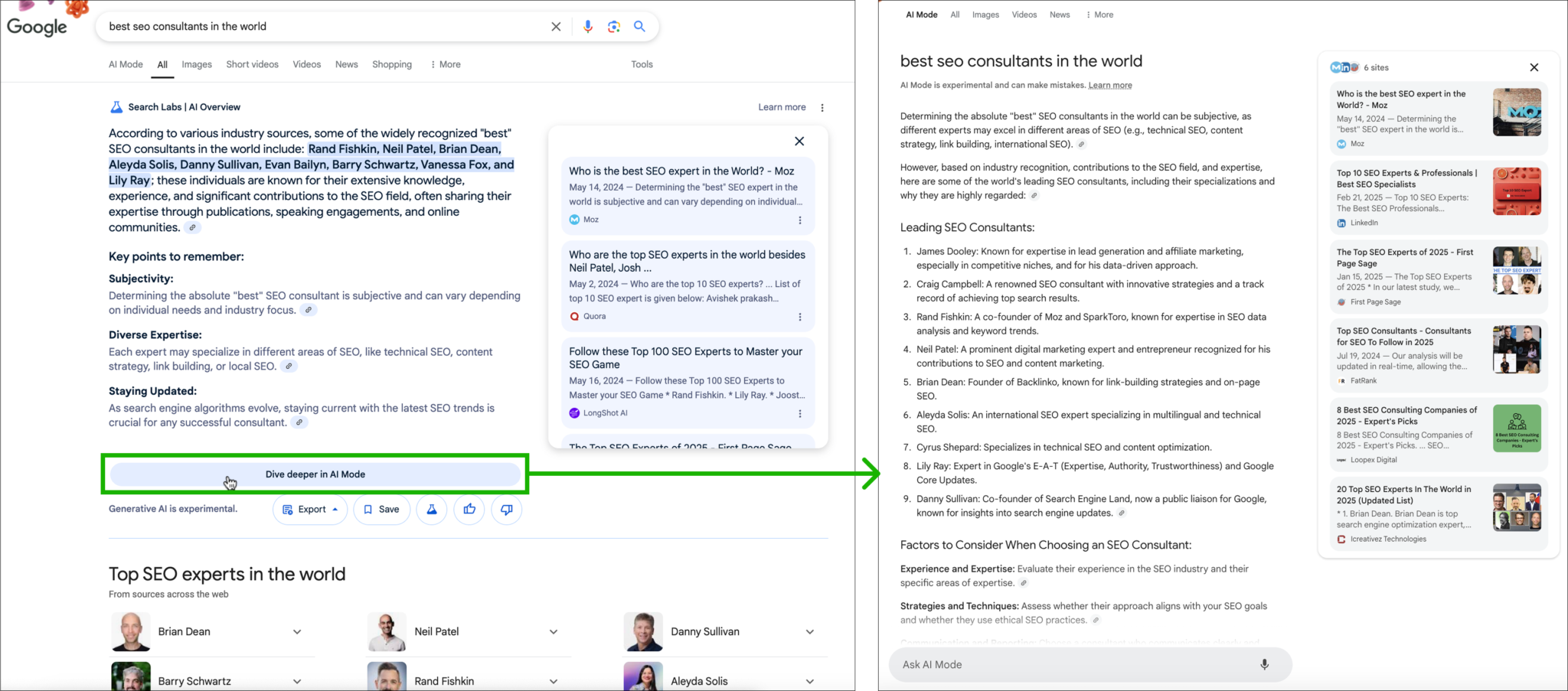Expand the Neil Patel entry
This screenshot has height=691, width=1568.
pyautogui.click(x=554, y=632)
